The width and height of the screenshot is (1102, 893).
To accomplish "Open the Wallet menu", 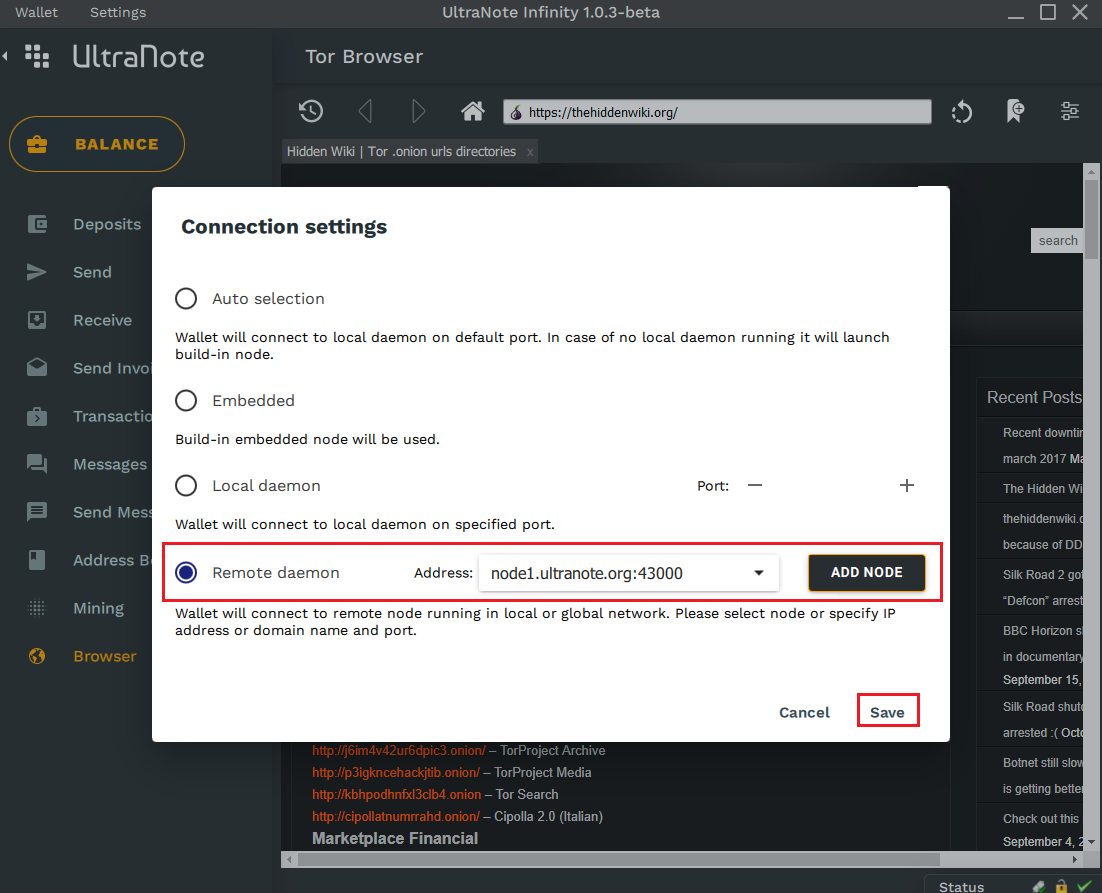I will 37,12.
